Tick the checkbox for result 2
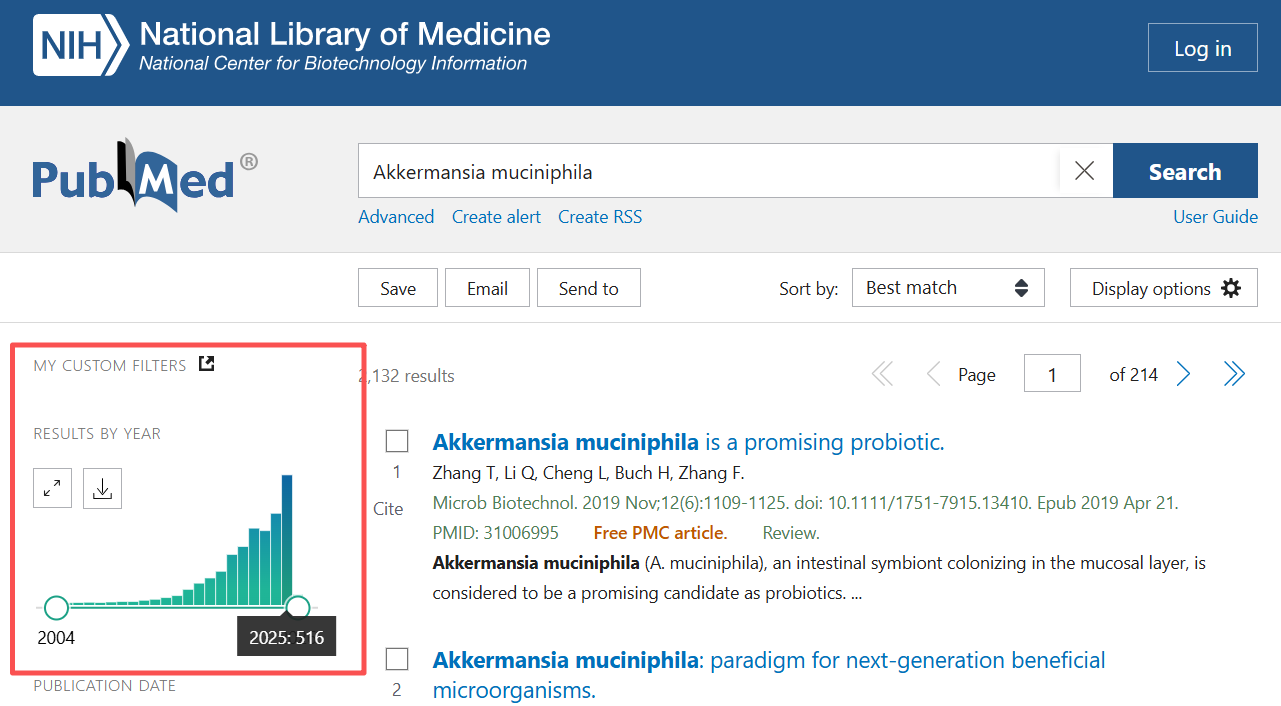 click(397, 659)
